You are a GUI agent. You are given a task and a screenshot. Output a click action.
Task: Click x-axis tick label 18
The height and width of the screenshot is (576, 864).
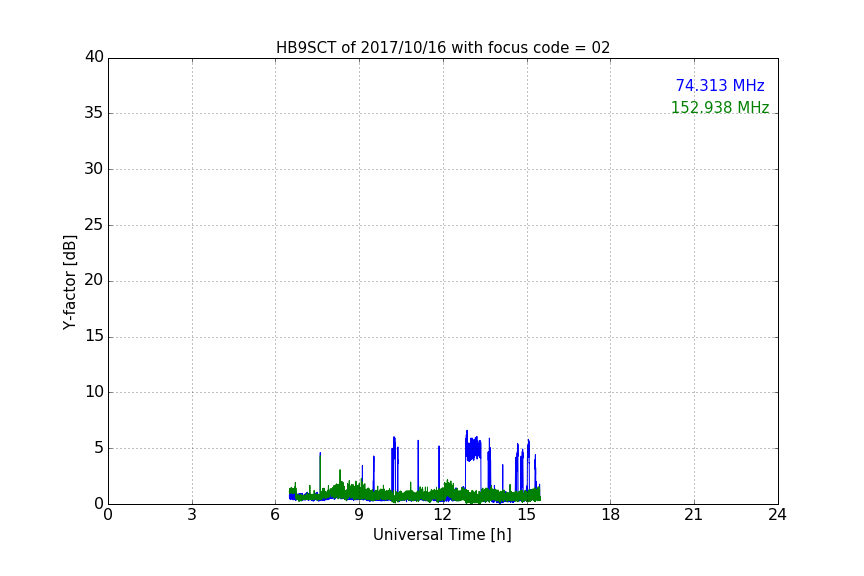click(610, 515)
